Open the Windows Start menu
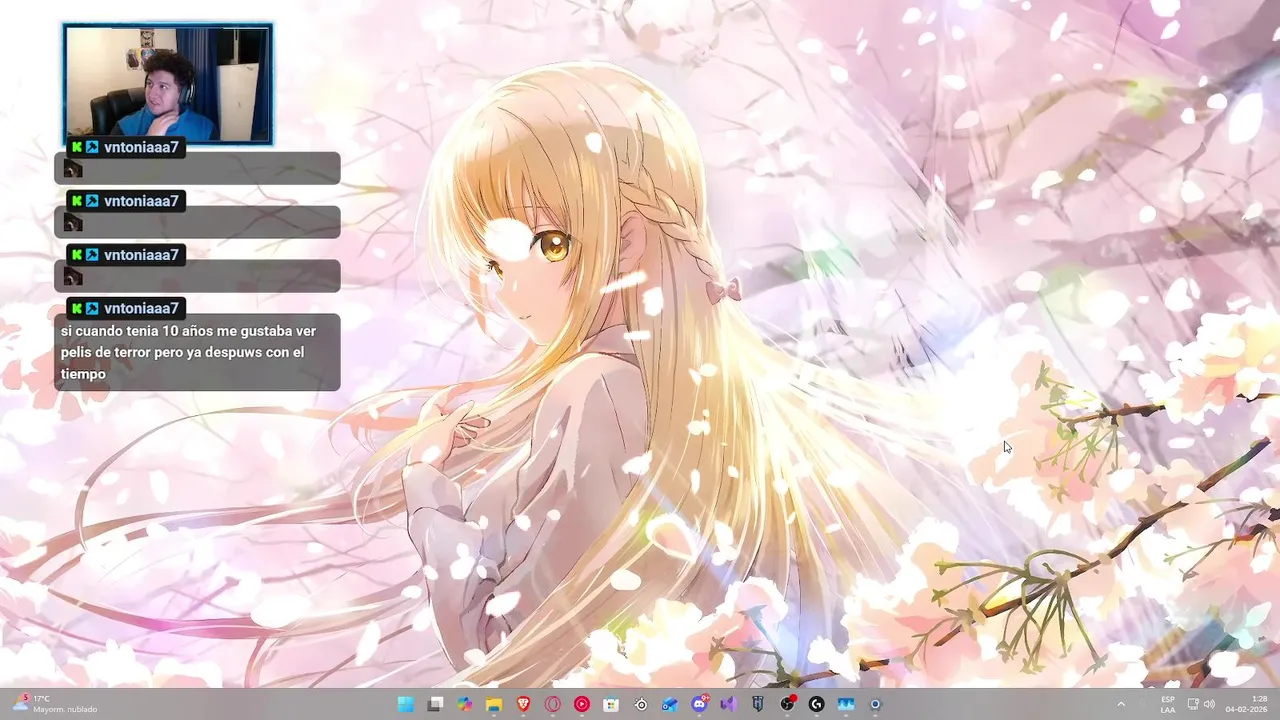Viewport: 1280px width, 720px height. click(405, 704)
